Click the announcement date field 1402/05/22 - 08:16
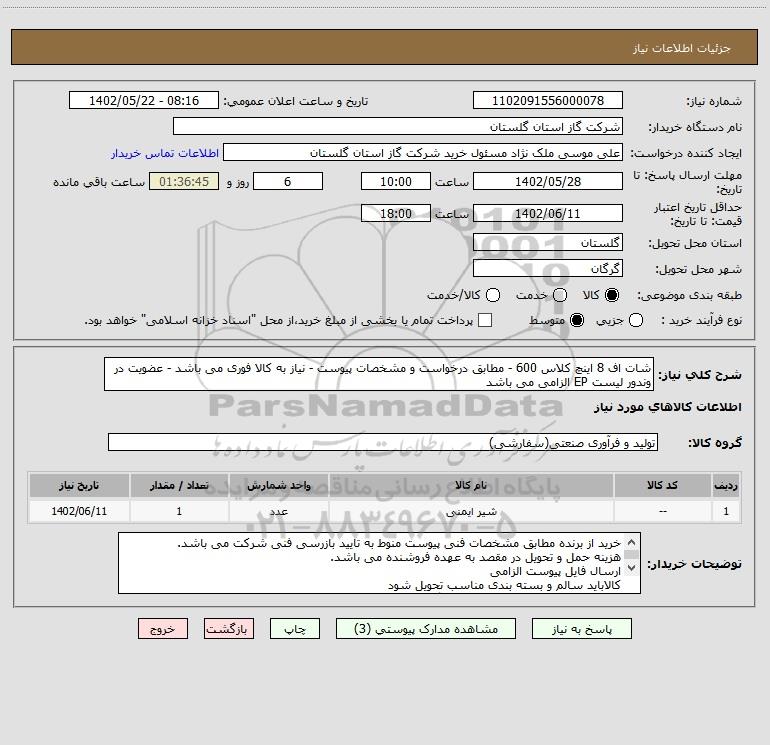Image resolution: width=770 pixels, height=745 pixels. [144, 101]
